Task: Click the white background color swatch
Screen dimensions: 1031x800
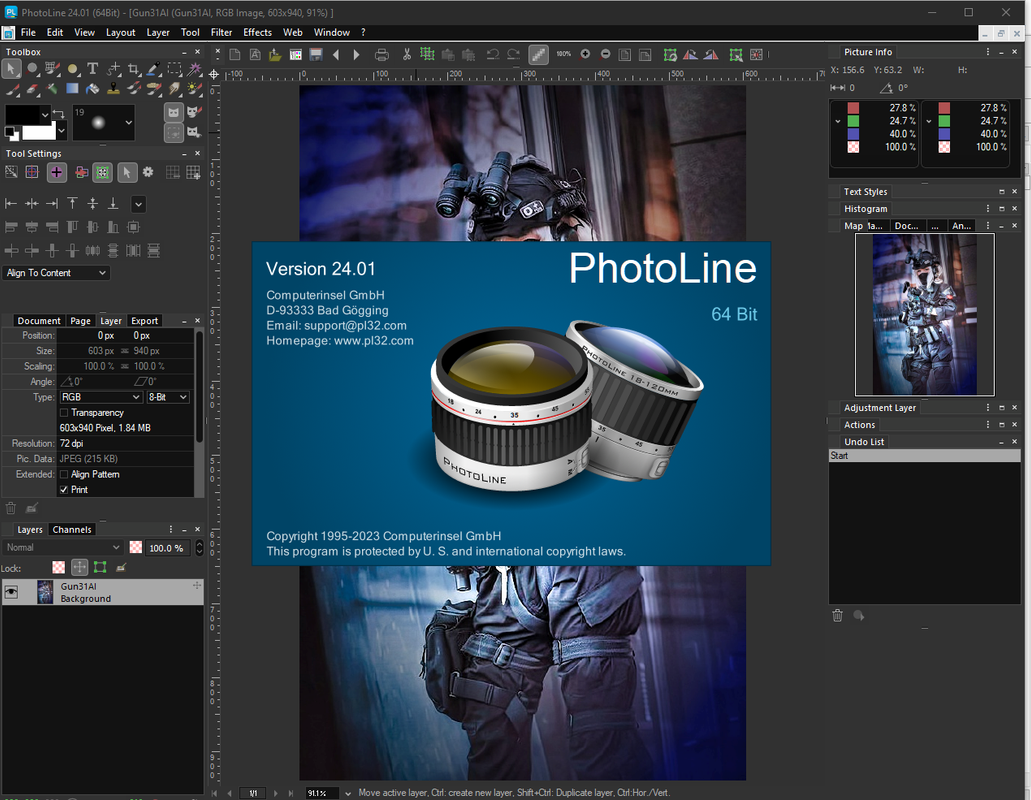Action: (39, 132)
